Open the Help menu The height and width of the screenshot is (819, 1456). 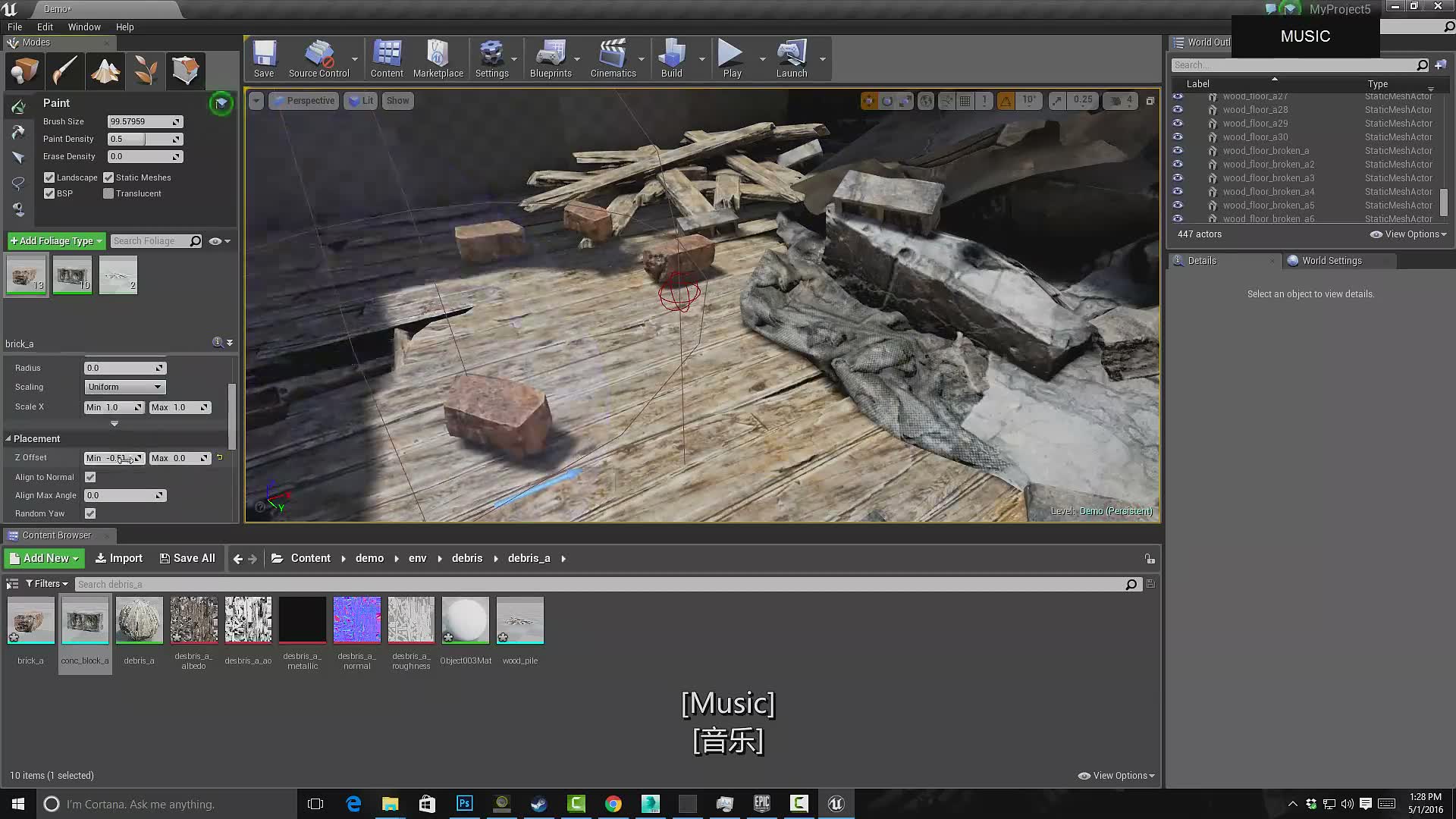124,27
